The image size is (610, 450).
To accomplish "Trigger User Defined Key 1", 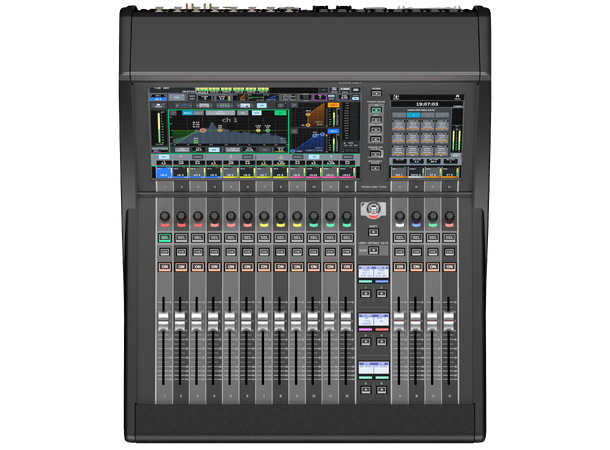I will (x=366, y=294).
